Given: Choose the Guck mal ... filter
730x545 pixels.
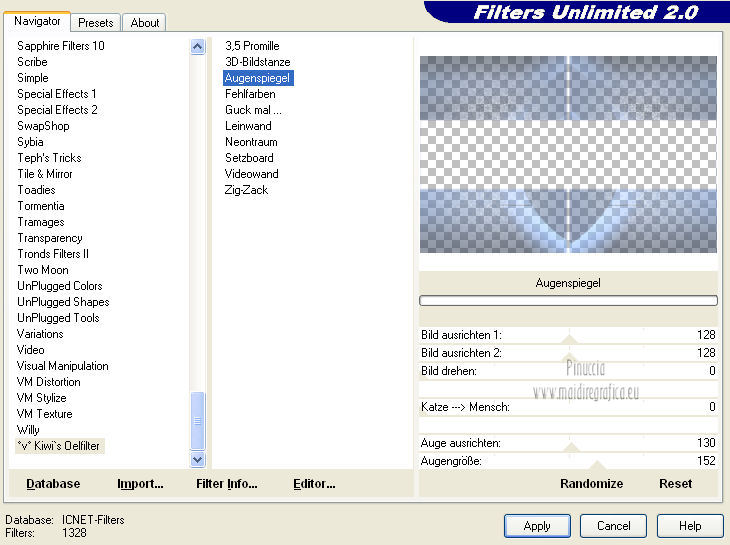Looking at the screenshot, I should (253, 110).
